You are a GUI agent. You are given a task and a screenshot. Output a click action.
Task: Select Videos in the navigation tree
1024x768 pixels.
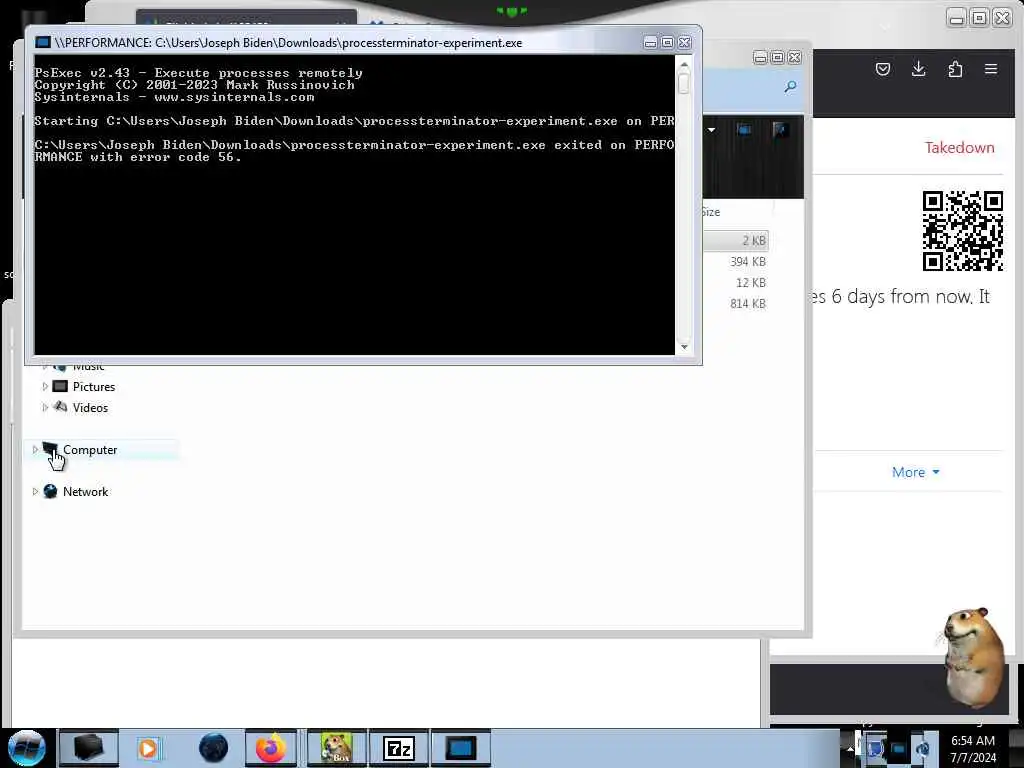click(90, 408)
